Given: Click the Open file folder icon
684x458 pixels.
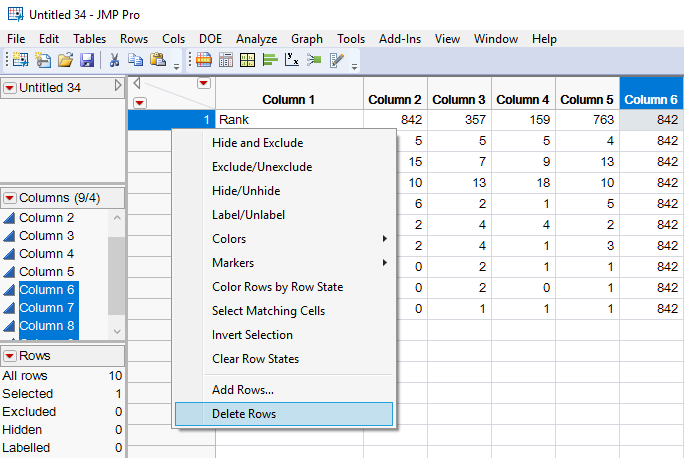Looking at the screenshot, I should coord(65,60).
